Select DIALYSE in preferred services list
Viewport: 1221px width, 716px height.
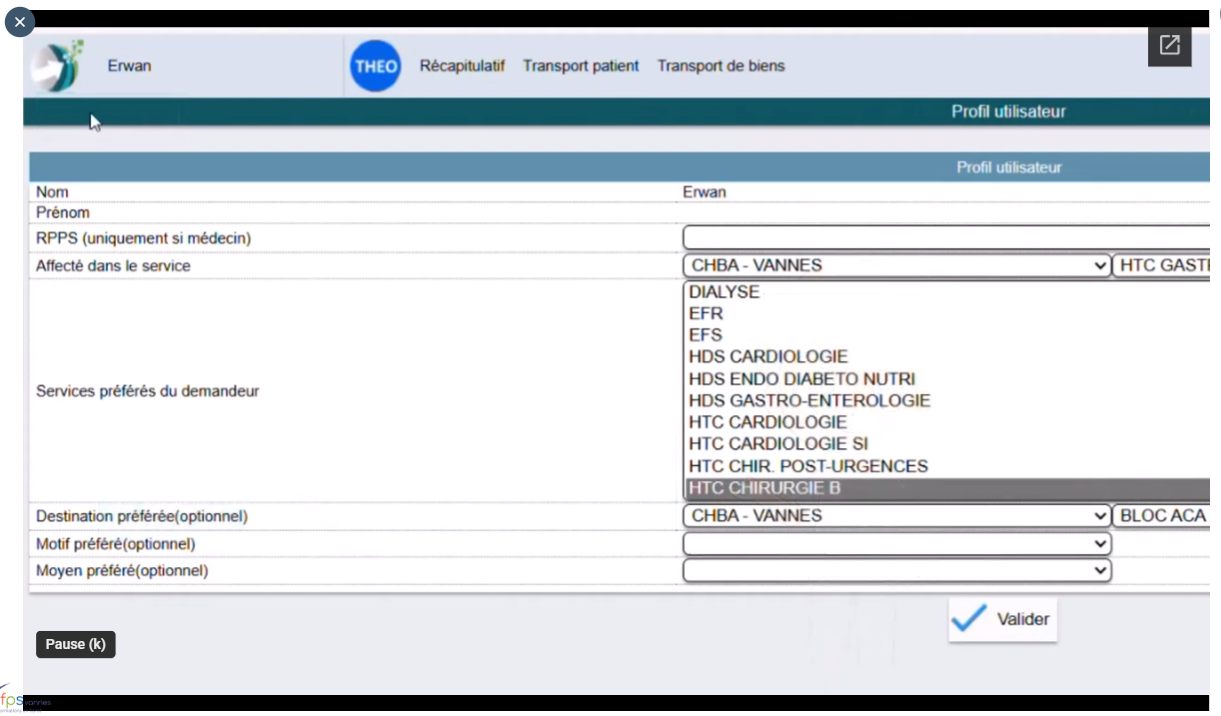[x=724, y=292]
